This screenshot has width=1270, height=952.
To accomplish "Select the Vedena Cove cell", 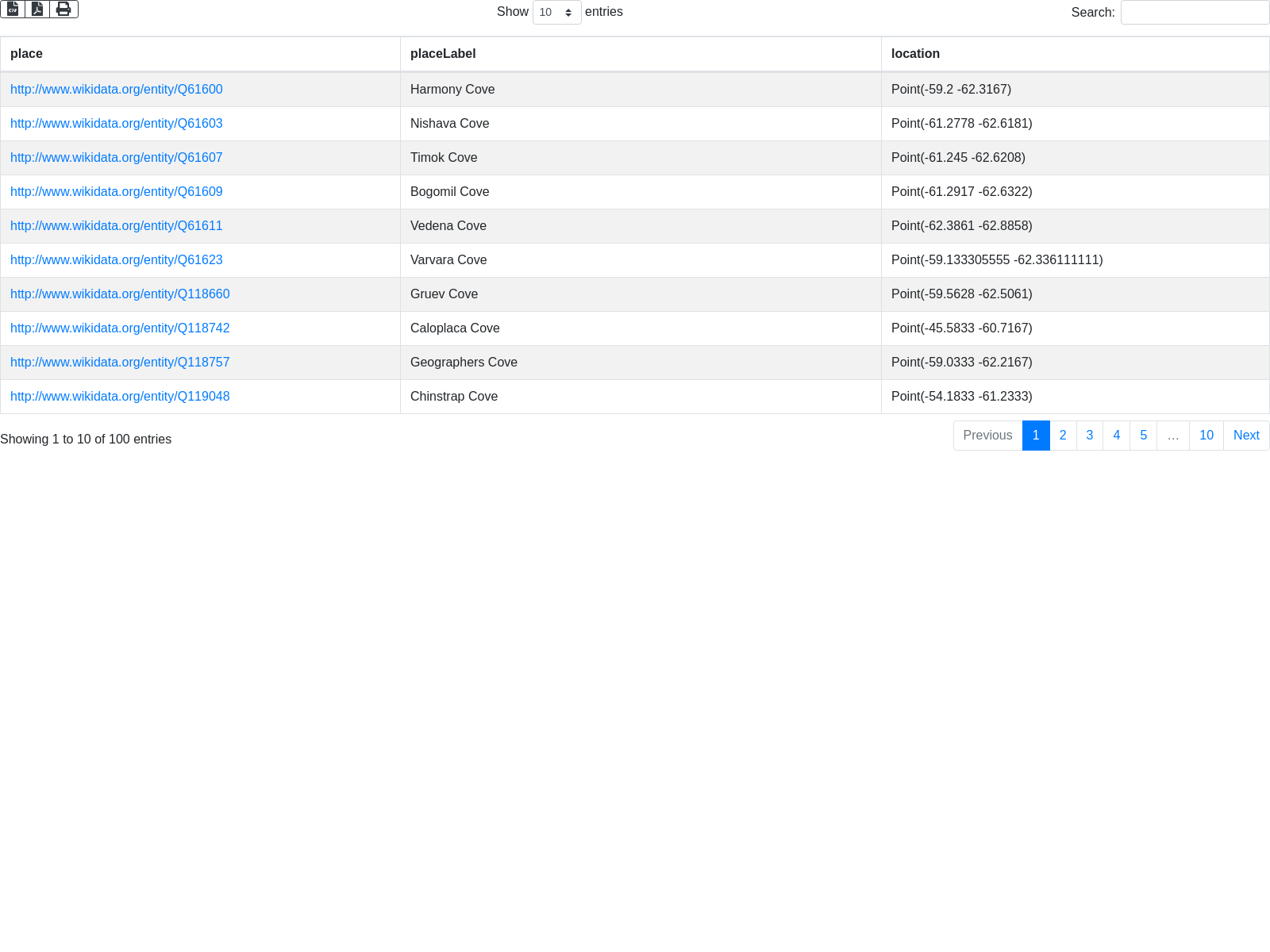I will click(641, 226).
